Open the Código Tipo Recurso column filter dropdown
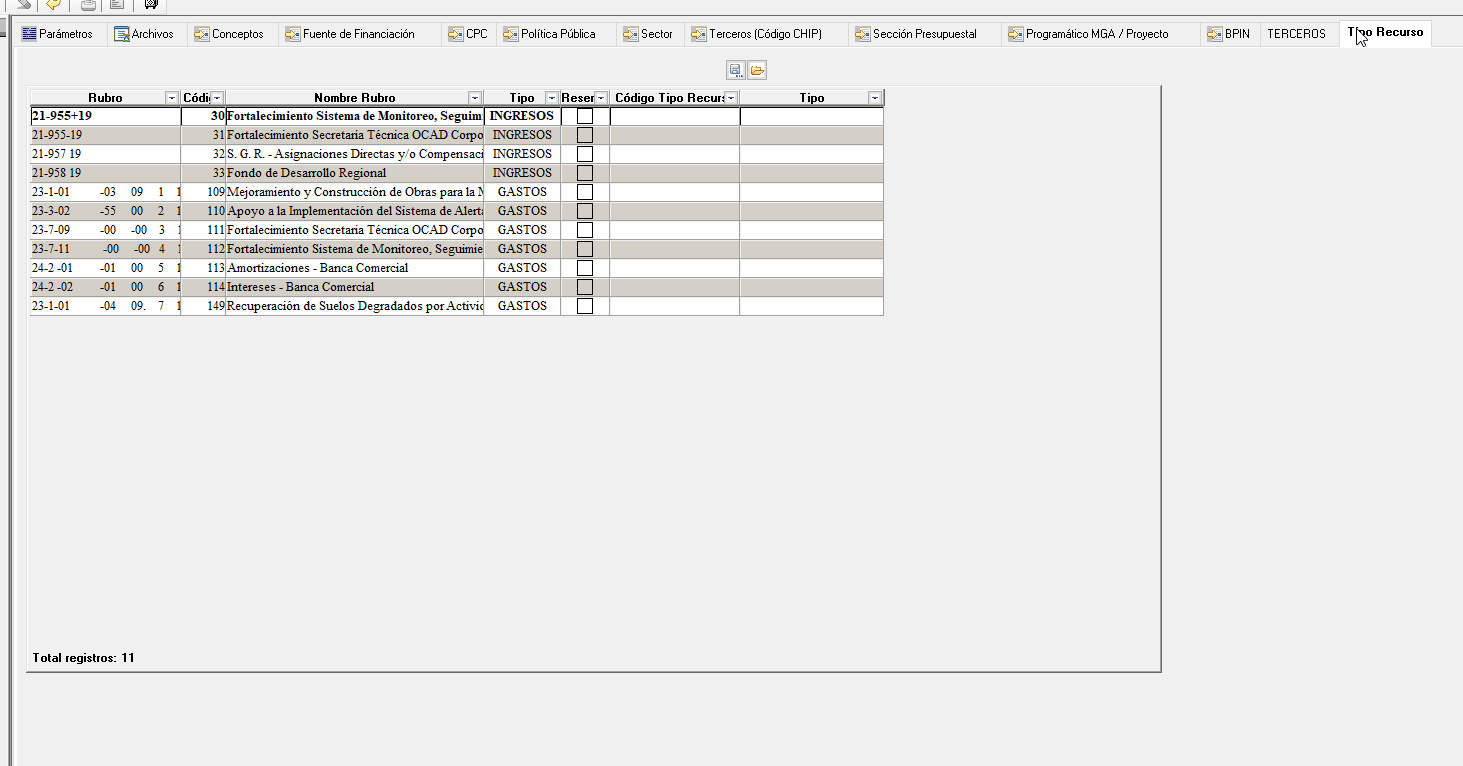 pyautogui.click(x=730, y=98)
